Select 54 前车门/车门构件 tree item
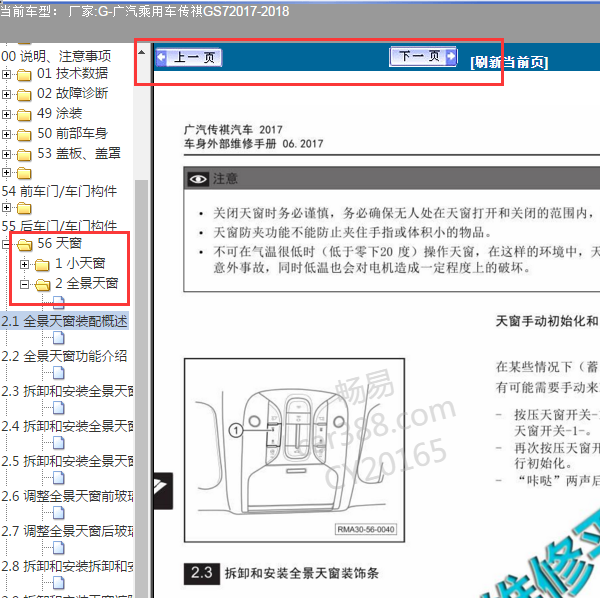600x598 pixels. (59, 191)
